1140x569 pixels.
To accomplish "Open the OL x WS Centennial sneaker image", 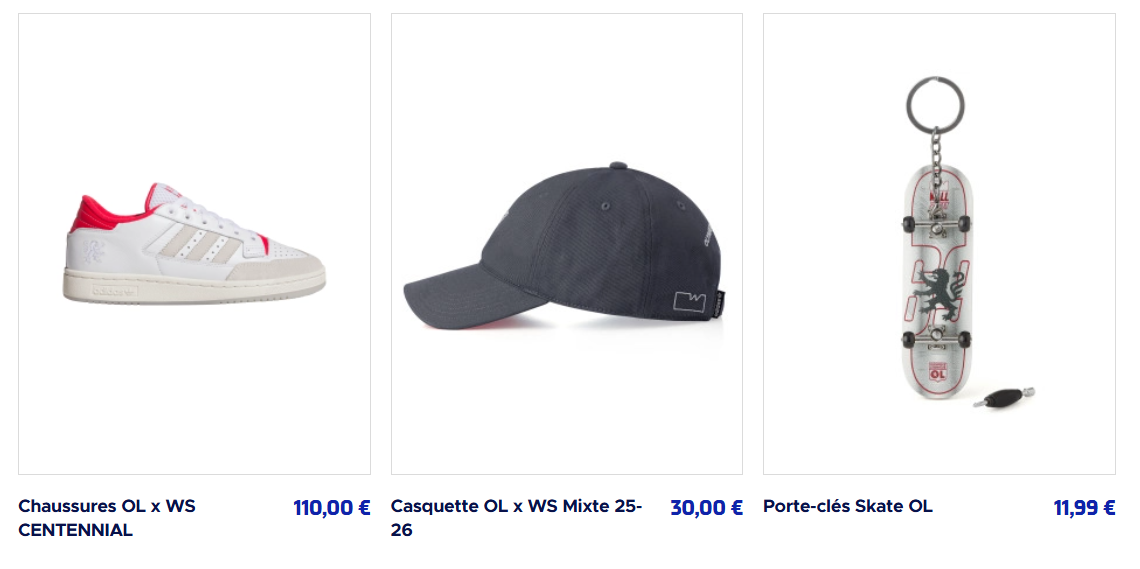I will (x=194, y=243).
